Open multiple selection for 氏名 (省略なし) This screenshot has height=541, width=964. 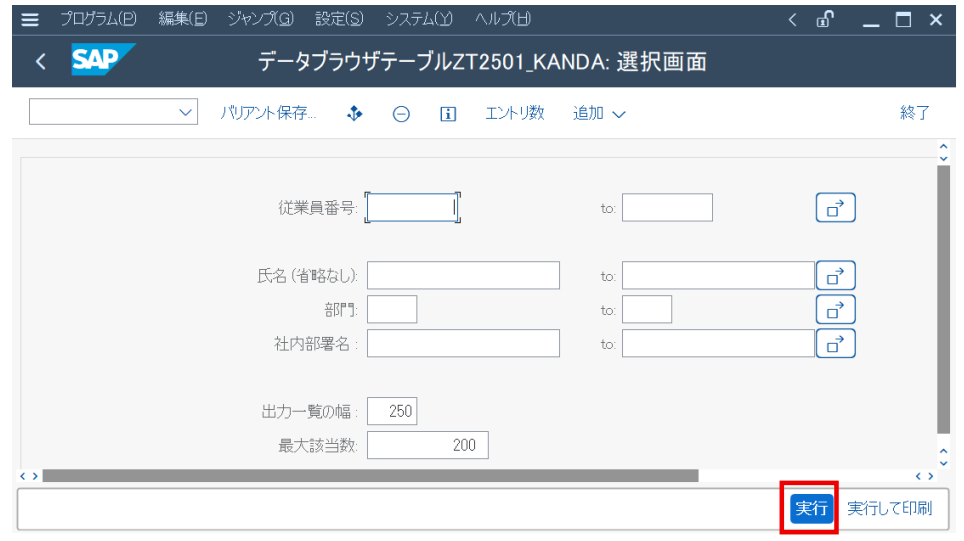click(x=835, y=275)
